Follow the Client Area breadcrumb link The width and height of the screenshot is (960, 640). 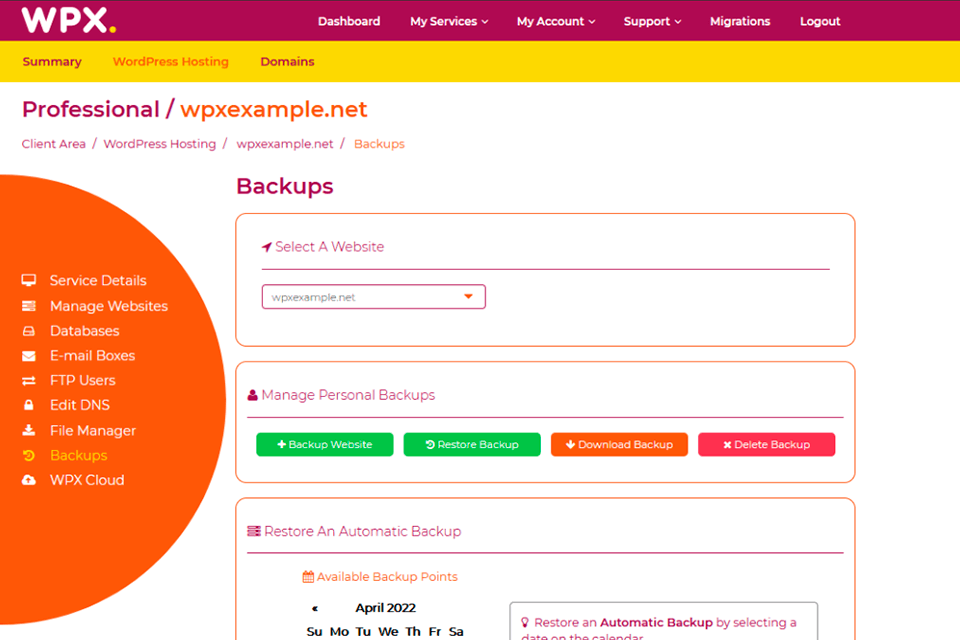(54, 144)
